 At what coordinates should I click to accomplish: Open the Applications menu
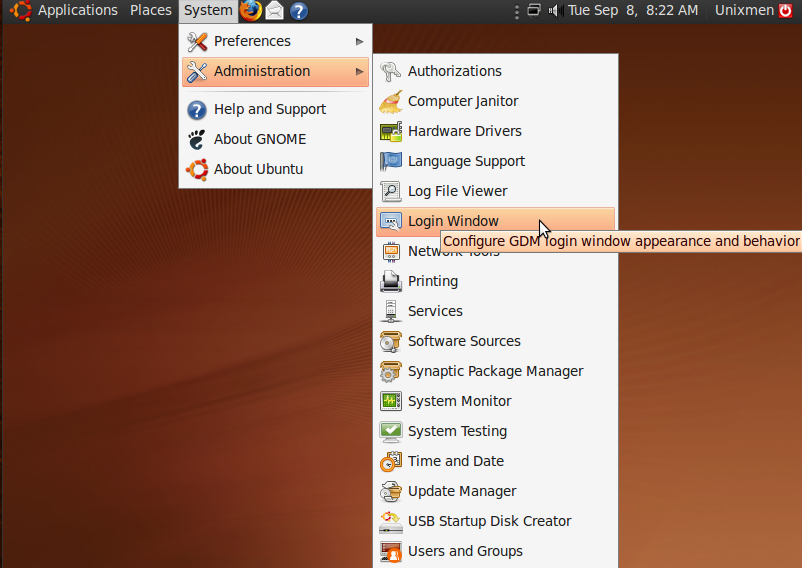pos(77,10)
